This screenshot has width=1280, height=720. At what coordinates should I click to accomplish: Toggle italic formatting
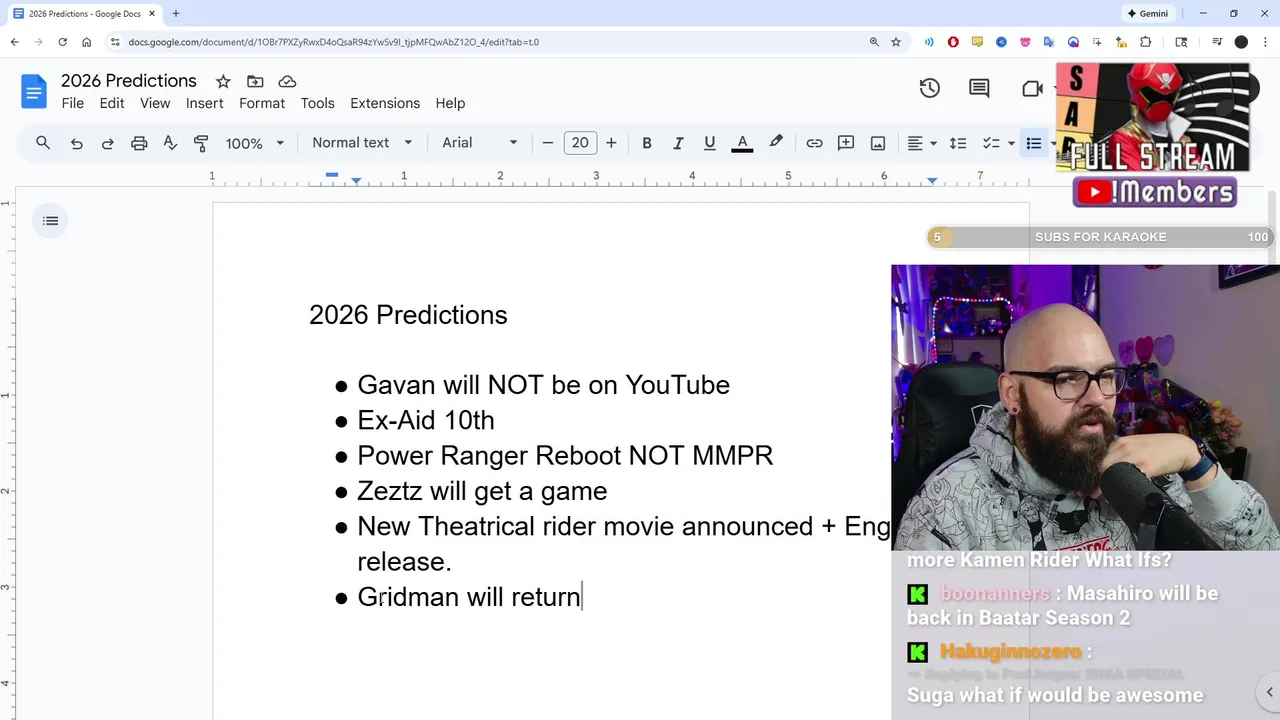(x=678, y=143)
